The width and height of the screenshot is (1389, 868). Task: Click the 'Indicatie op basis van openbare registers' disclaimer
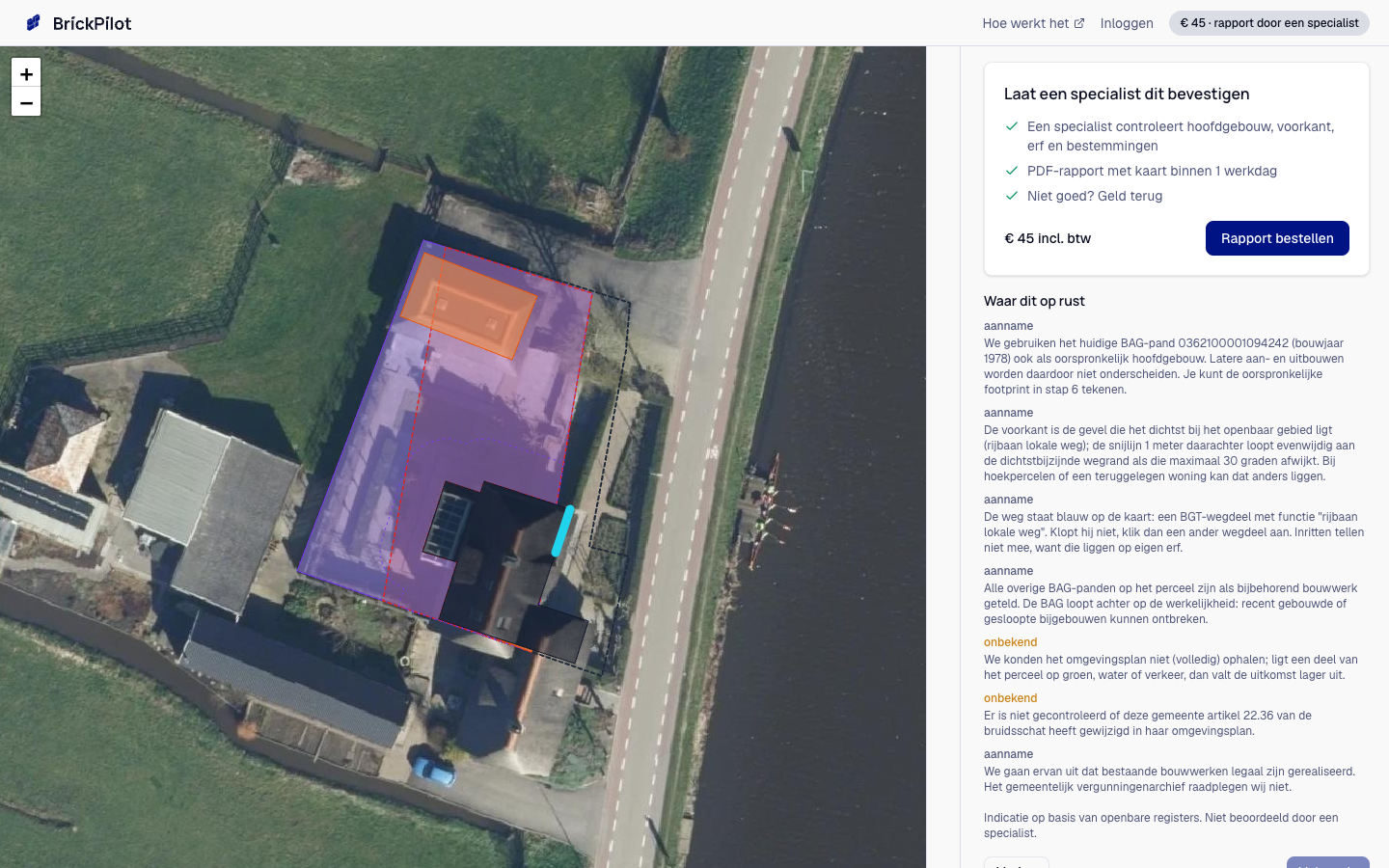click(1161, 826)
